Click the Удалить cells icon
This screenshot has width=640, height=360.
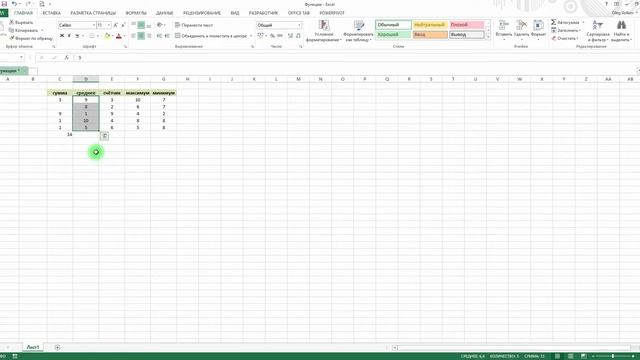tap(521, 25)
